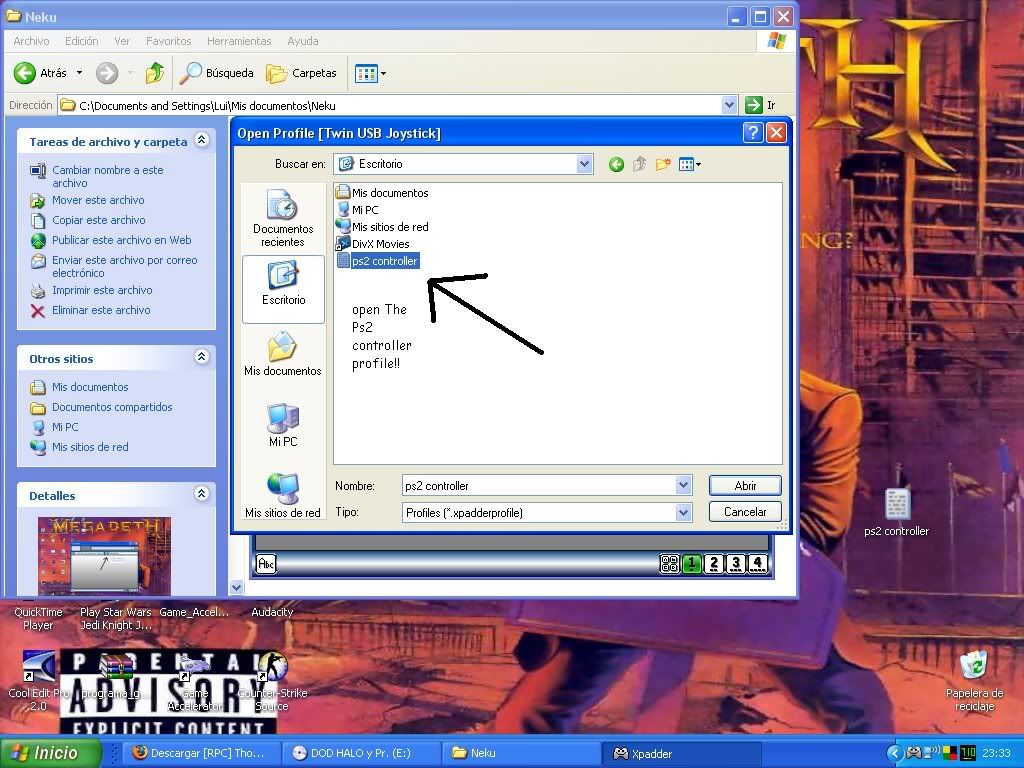
Task: Click the up folder icon in Explorer toolbar
Action: (x=155, y=73)
